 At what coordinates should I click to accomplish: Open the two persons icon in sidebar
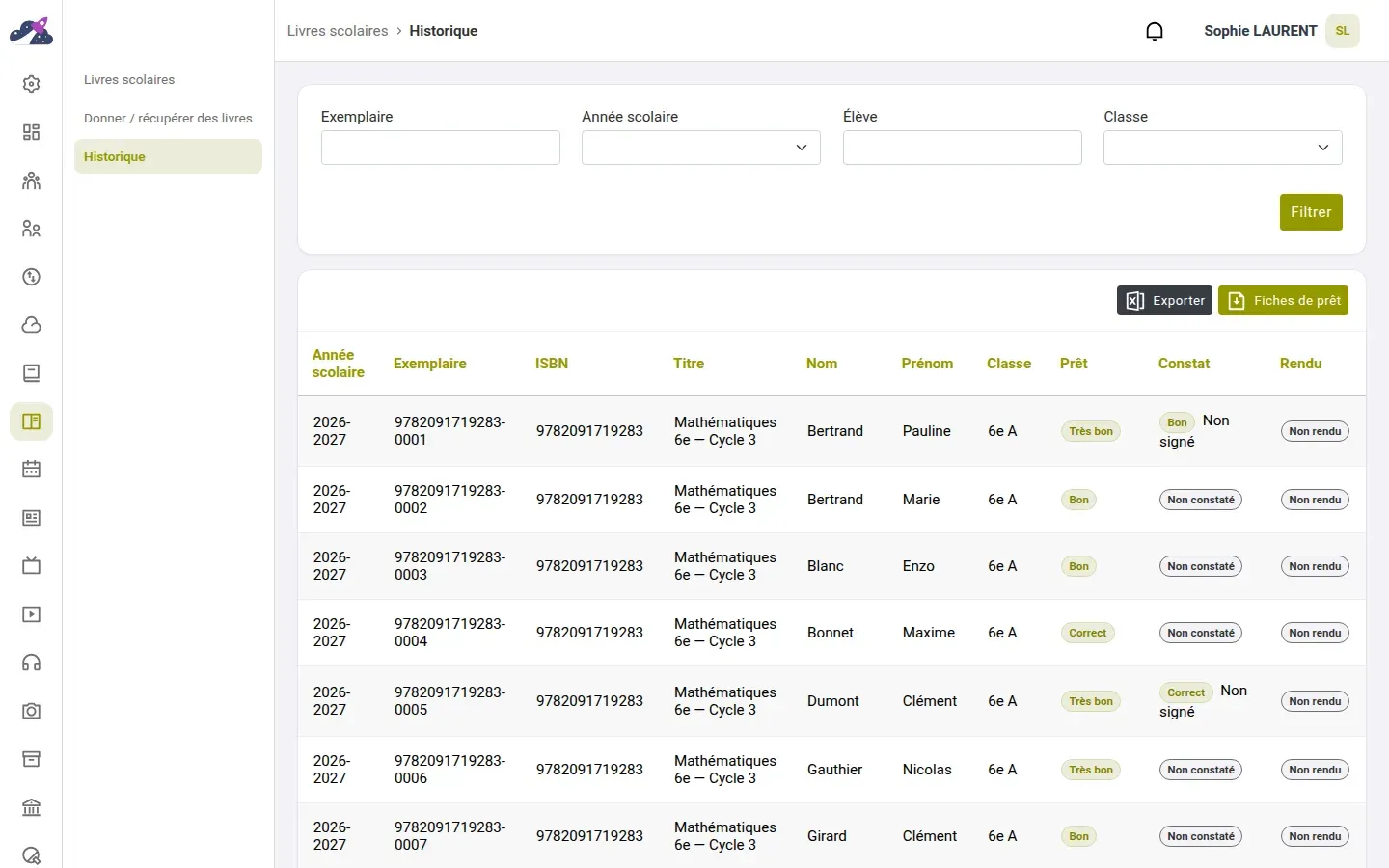pyautogui.click(x=31, y=229)
